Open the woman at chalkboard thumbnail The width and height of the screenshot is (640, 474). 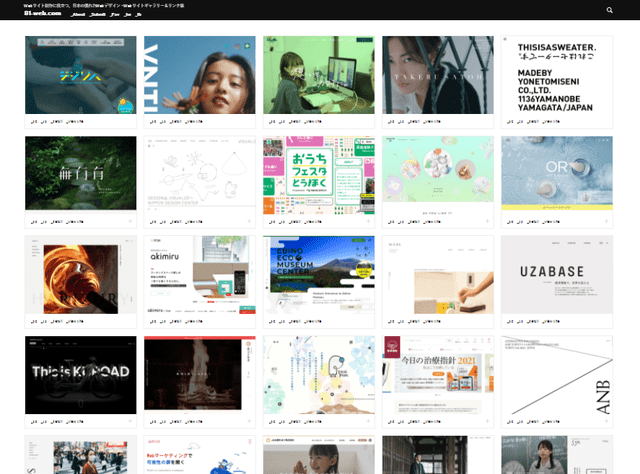coord(557,455)
